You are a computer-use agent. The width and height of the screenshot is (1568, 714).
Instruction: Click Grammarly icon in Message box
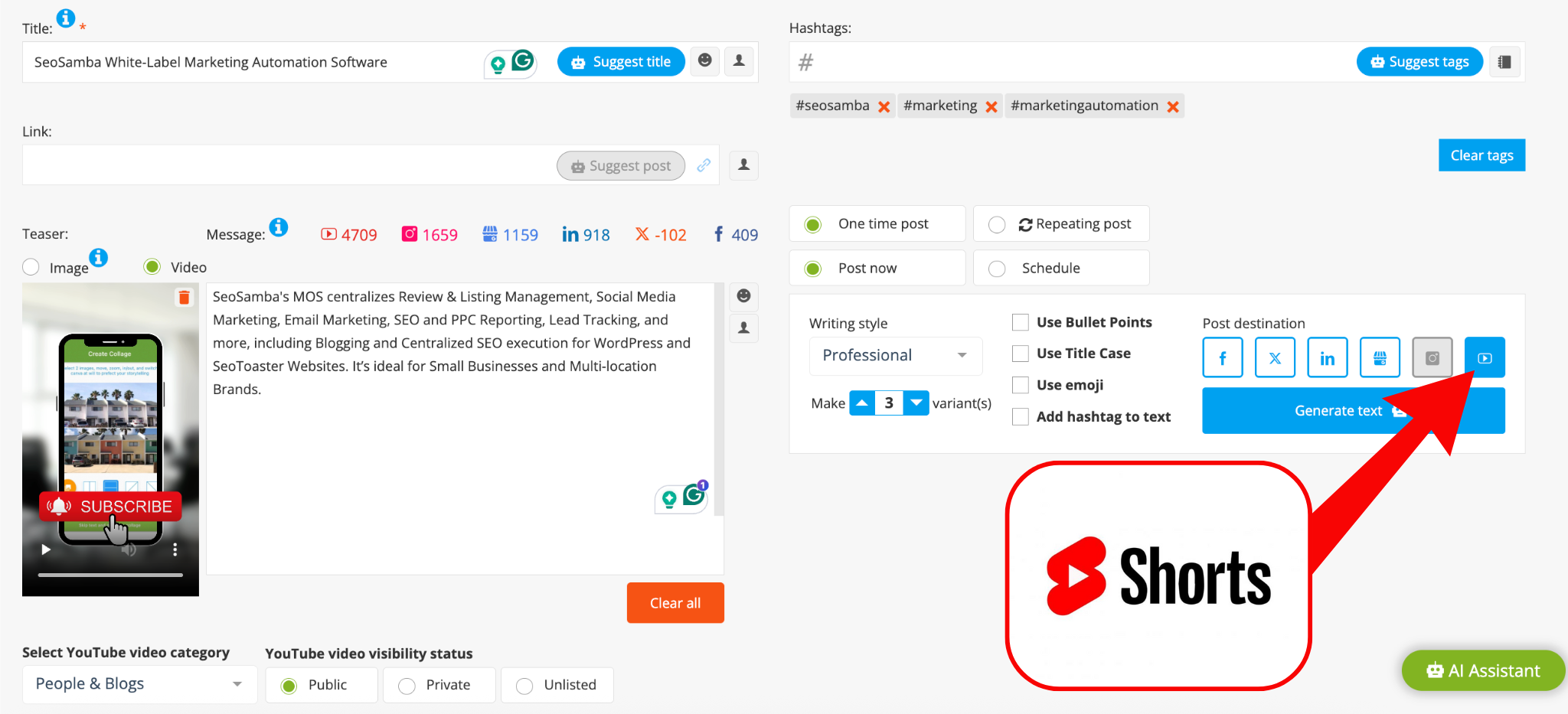[694, 495]
